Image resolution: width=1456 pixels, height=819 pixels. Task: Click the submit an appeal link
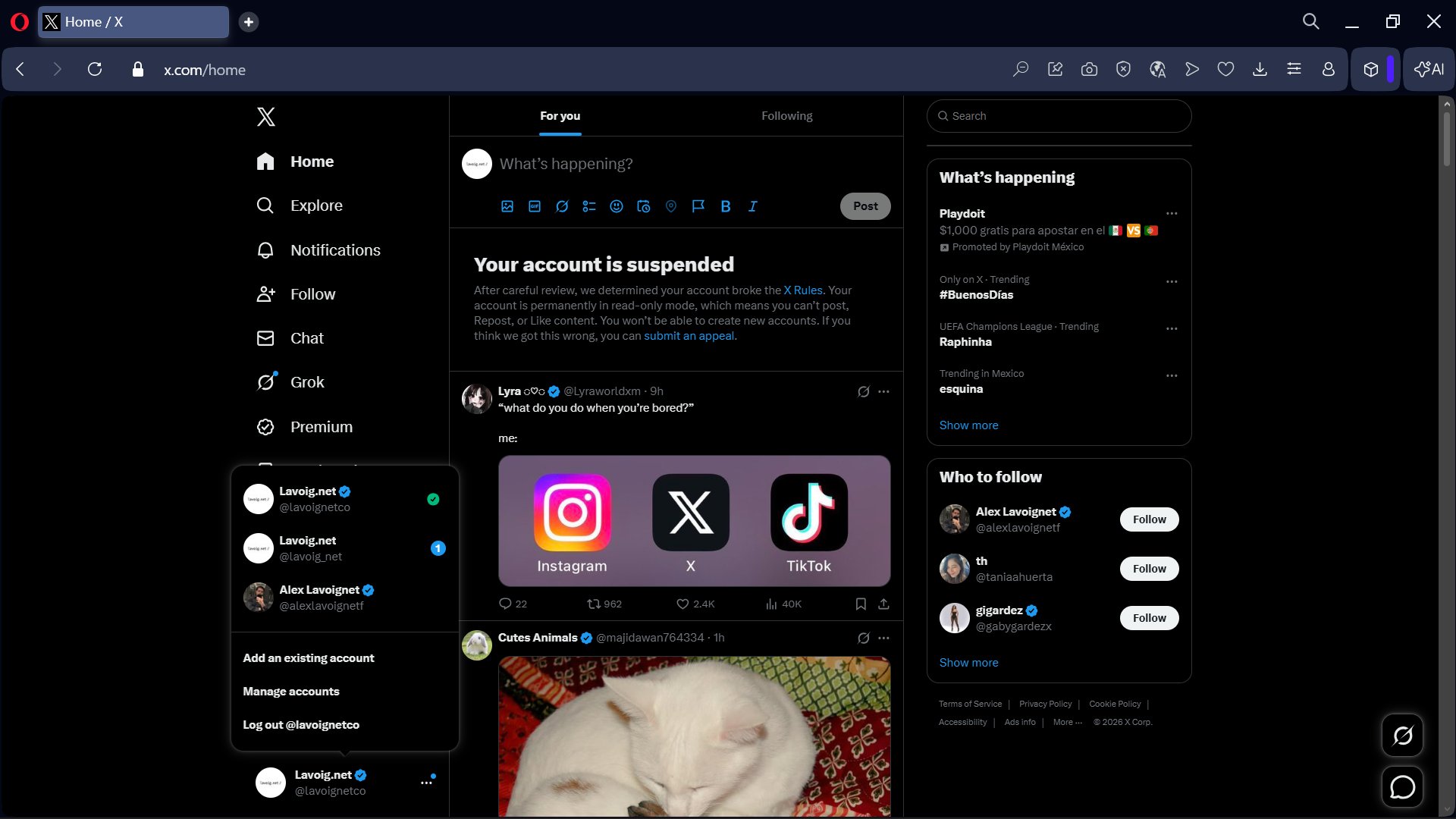[689, 336]
